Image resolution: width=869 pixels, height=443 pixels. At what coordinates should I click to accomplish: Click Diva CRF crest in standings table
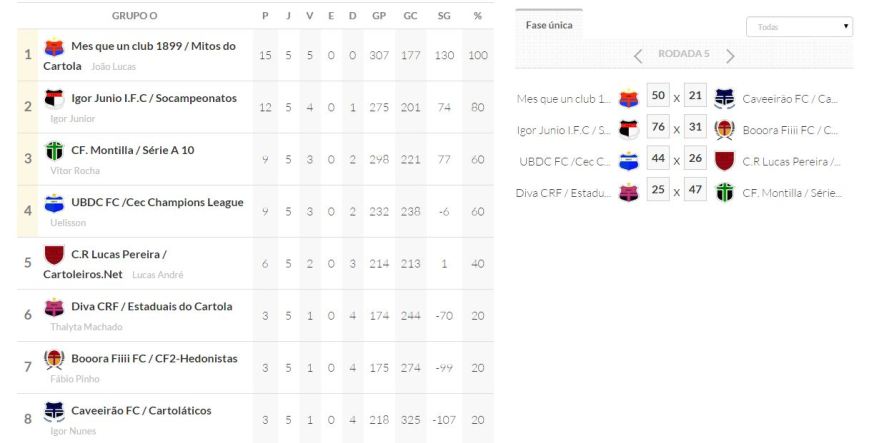(55, 306)
